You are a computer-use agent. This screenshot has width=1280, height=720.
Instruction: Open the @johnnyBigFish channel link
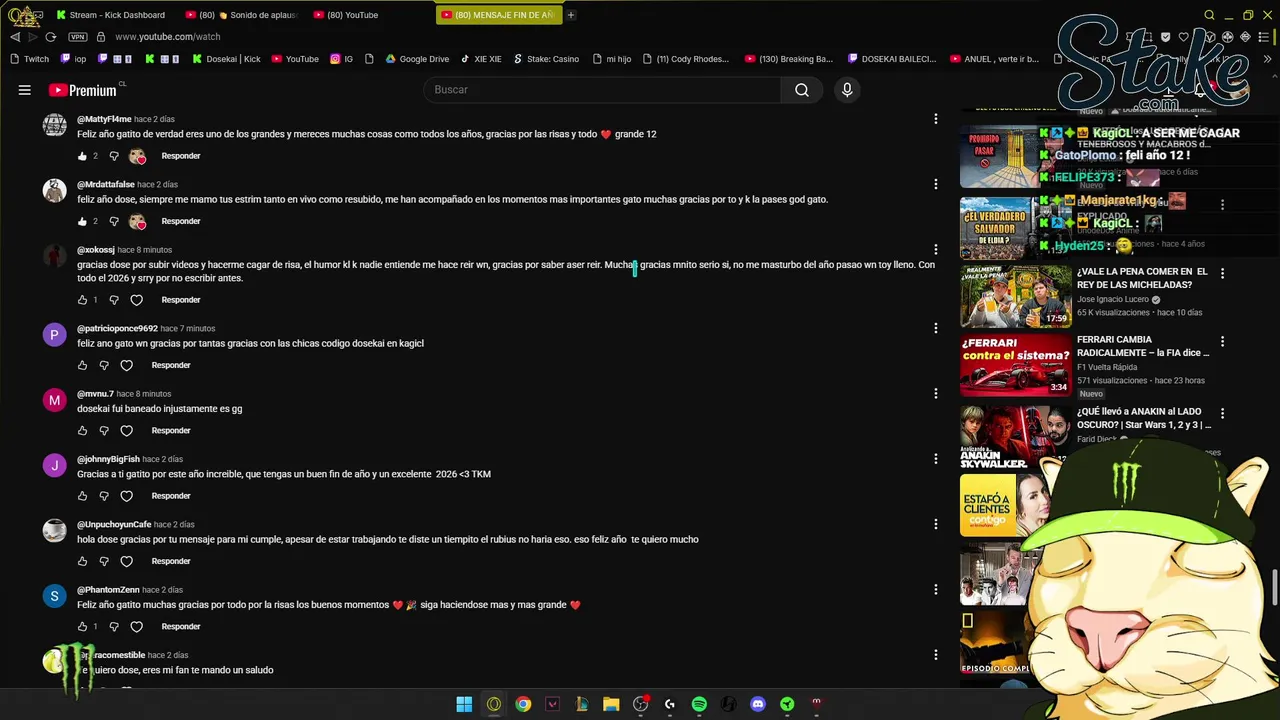[x=108, y=459]
